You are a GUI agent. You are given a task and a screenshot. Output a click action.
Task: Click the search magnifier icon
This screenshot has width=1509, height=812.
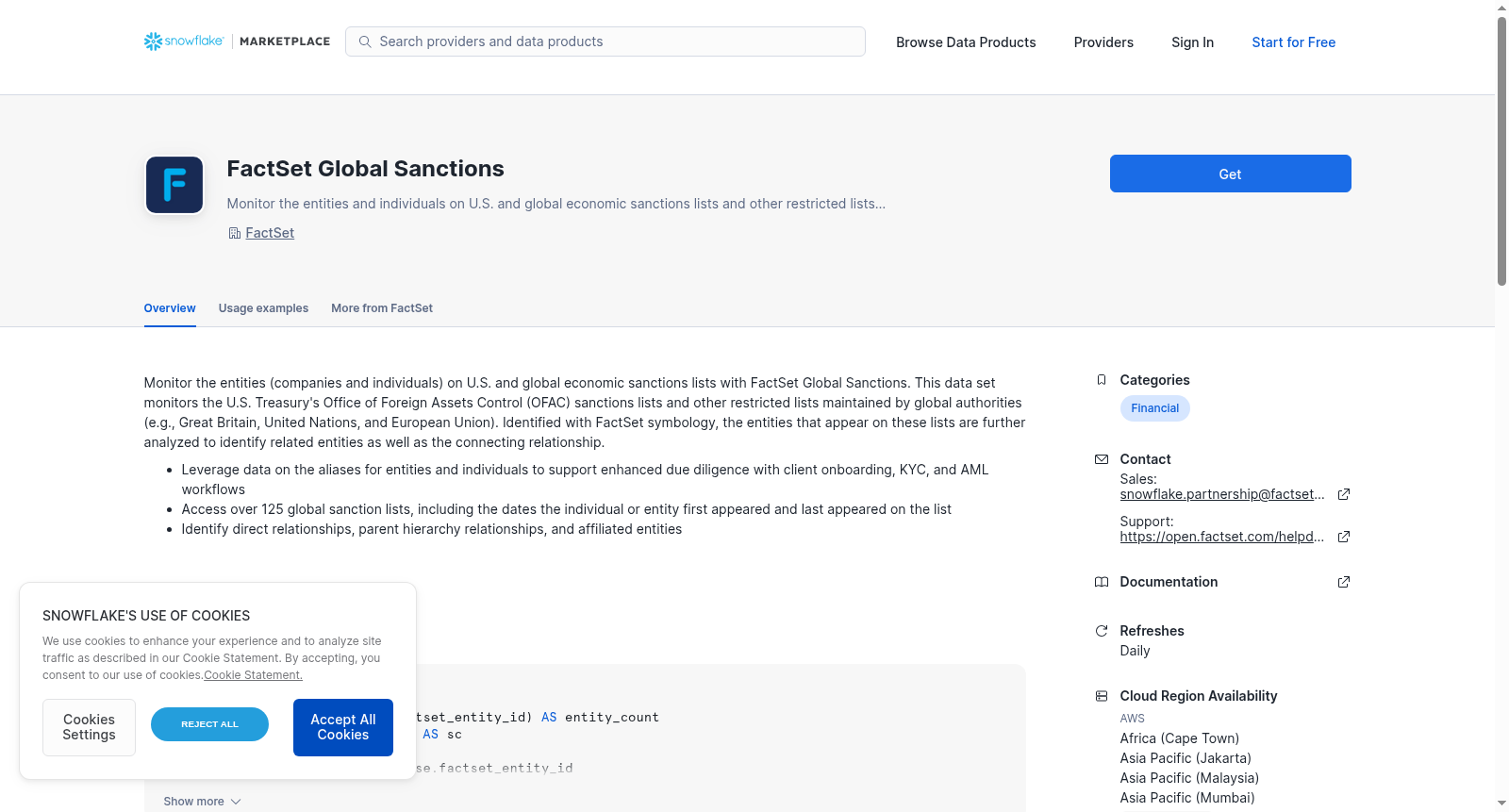pos(365,41)
